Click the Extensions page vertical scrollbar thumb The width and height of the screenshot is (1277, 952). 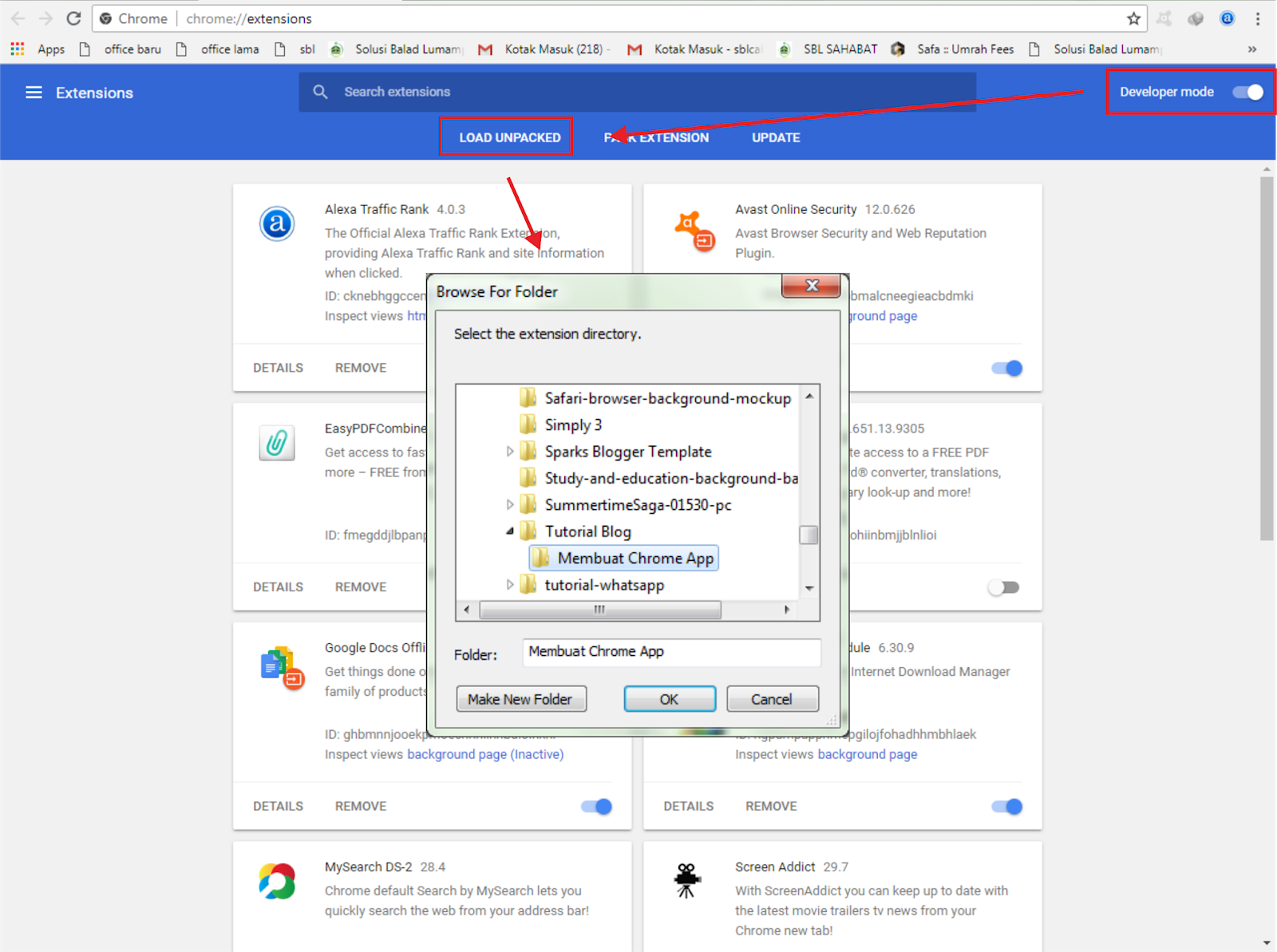pos(1267,358)
